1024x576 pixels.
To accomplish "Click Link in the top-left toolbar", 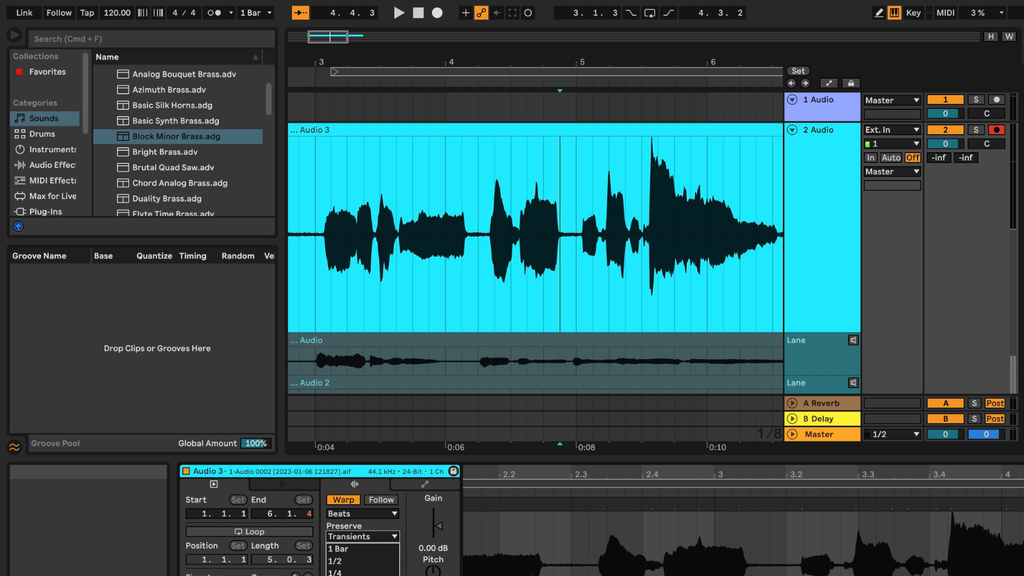I will [25, 13].
